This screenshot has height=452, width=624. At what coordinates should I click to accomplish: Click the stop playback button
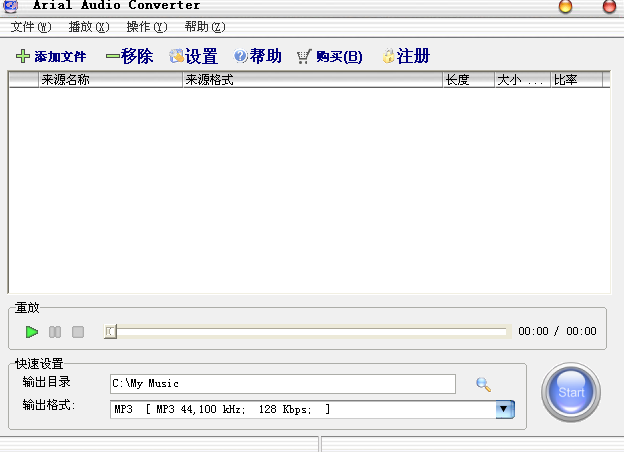(78, 332)
